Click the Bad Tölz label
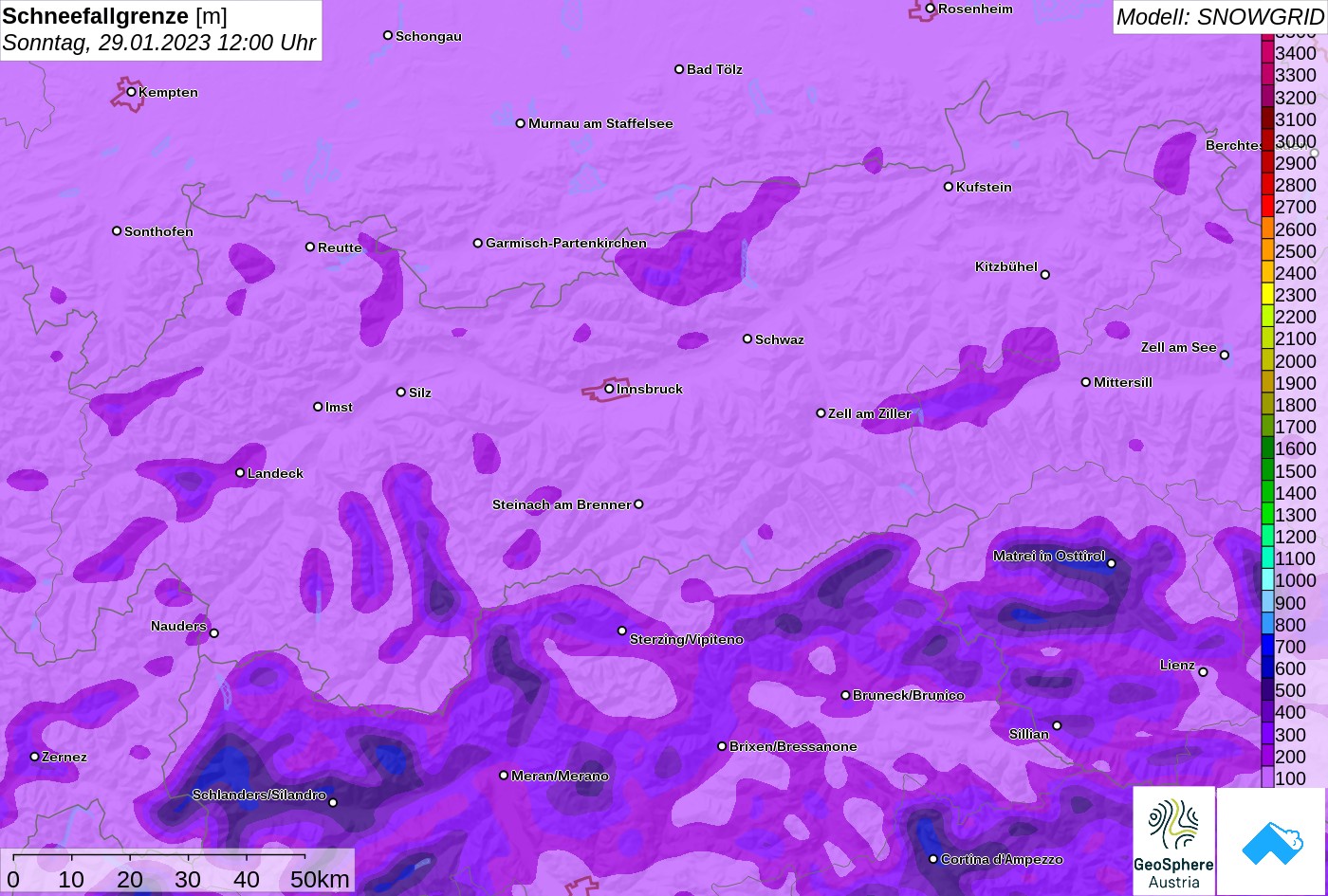This screenshot has height=896, width=1328. click(x=714, y=69)
